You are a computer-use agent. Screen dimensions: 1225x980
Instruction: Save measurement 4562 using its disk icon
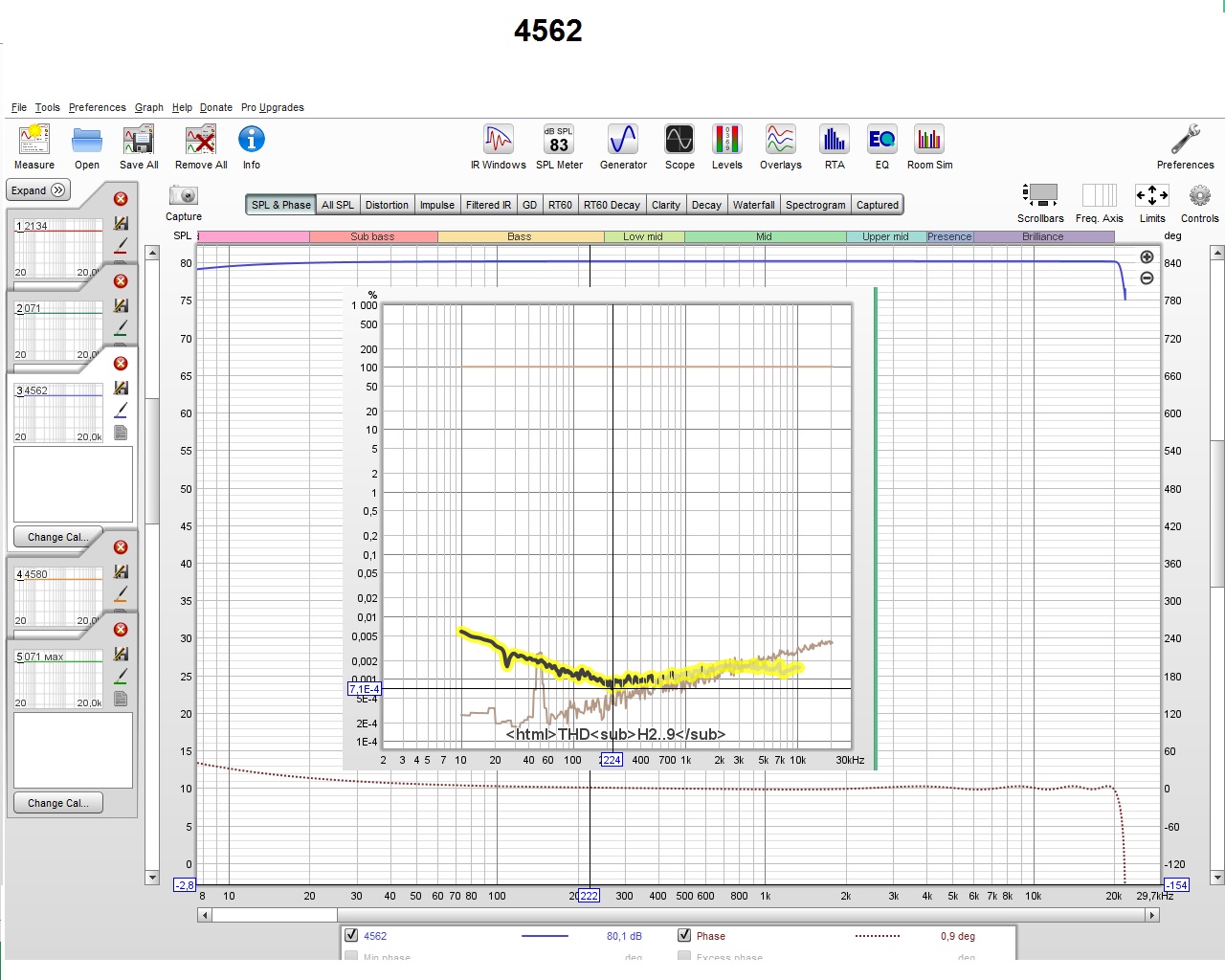click(121, 388)
